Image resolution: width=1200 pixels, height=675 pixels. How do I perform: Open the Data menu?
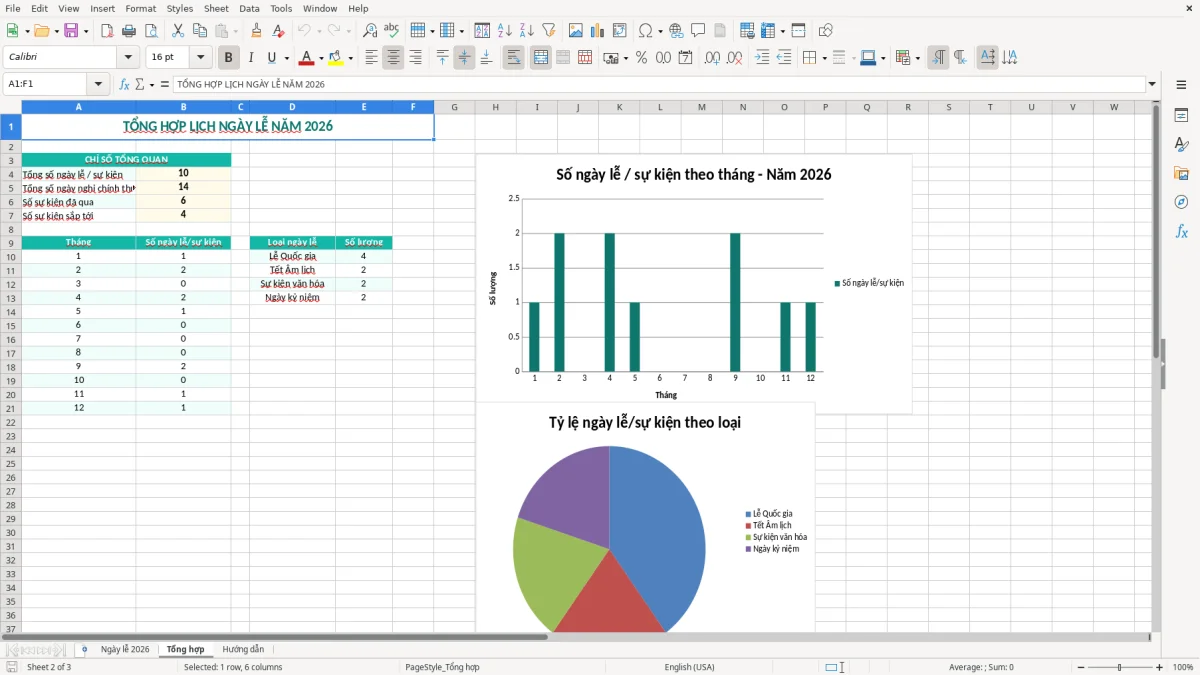pos(249,8)
